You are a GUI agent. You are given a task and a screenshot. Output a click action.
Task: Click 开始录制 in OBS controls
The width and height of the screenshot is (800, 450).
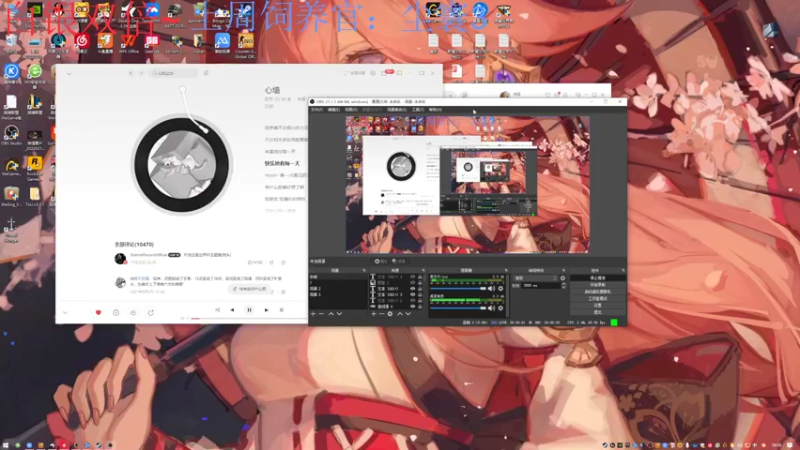click(x=597, y=285)
